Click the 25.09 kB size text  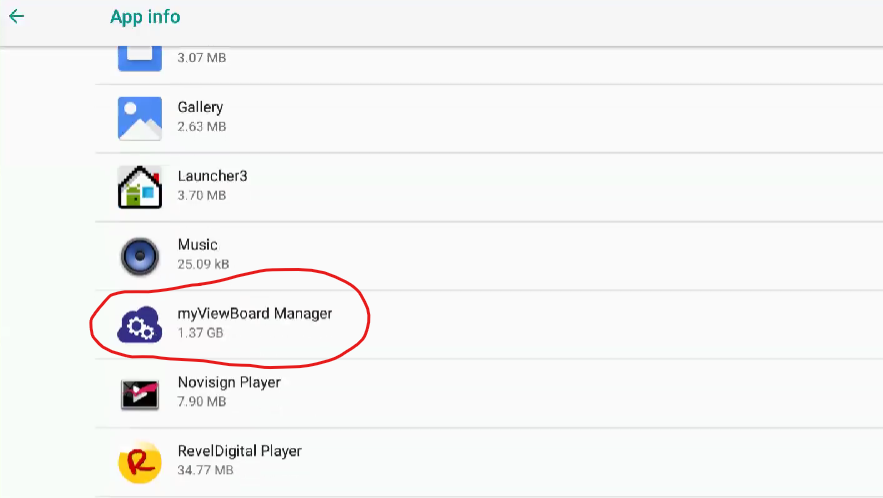203,264
